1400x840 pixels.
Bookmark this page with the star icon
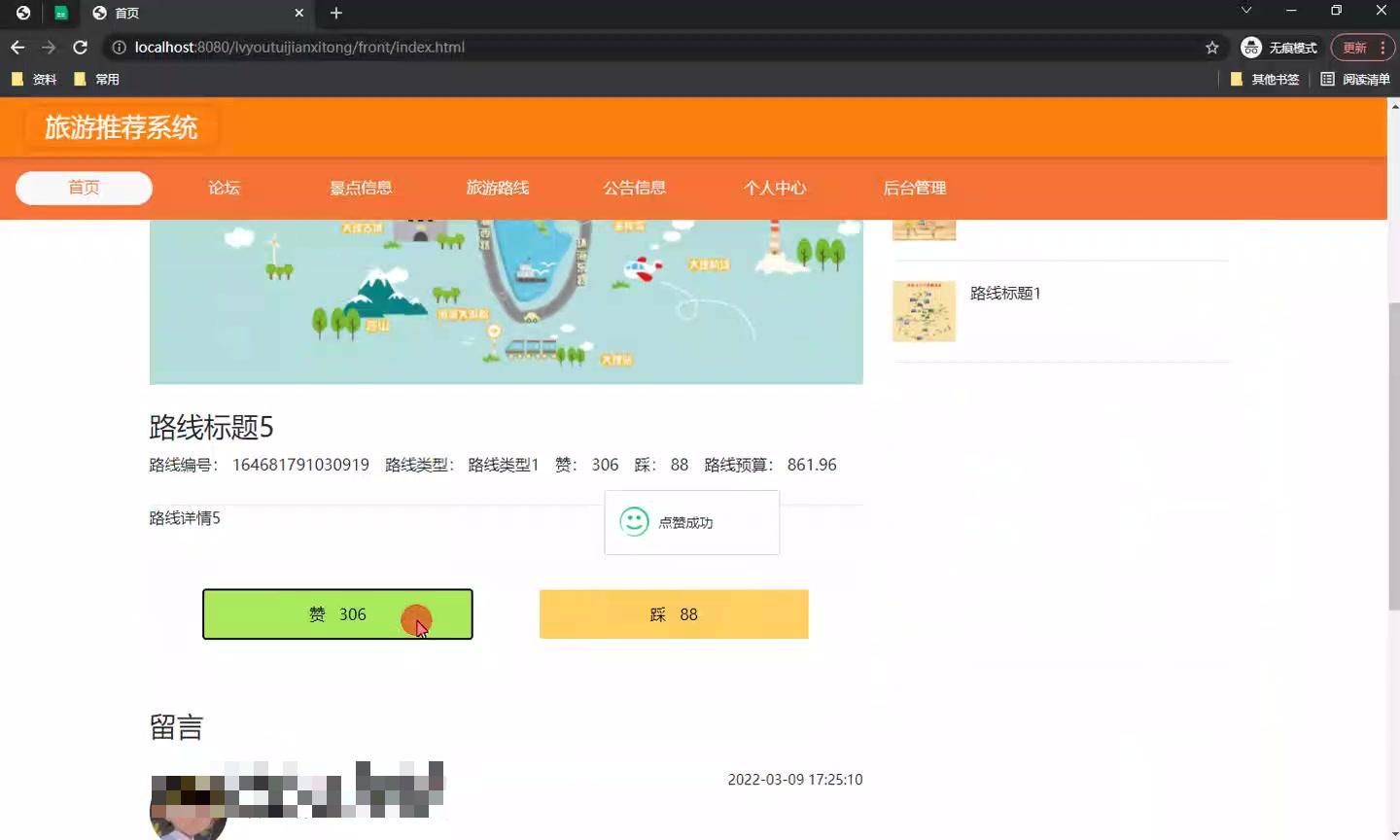pos(1212,47)
